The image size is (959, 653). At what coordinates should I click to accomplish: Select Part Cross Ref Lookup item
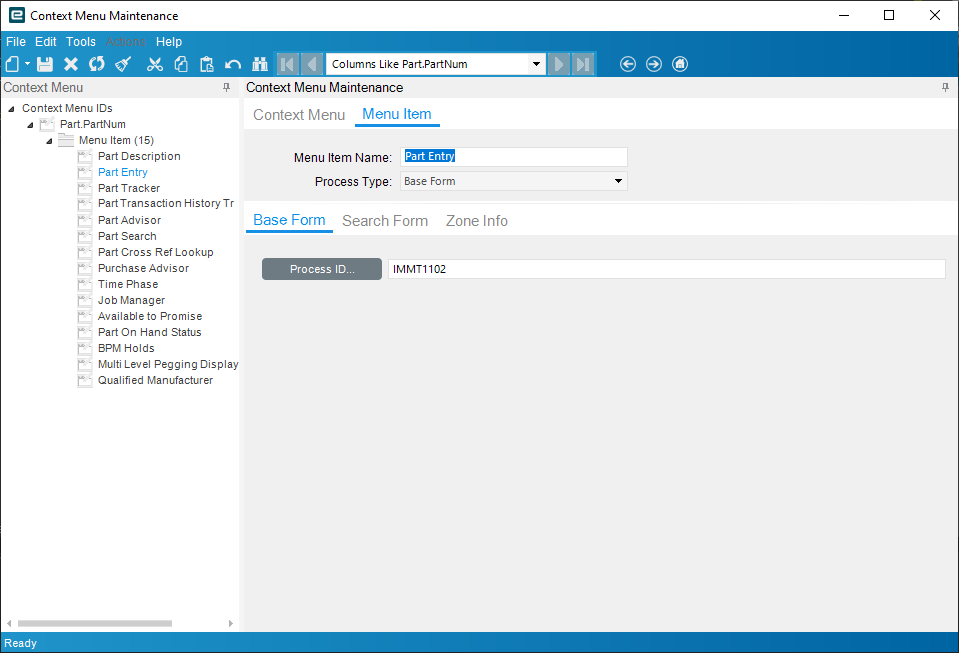(155, 252)
